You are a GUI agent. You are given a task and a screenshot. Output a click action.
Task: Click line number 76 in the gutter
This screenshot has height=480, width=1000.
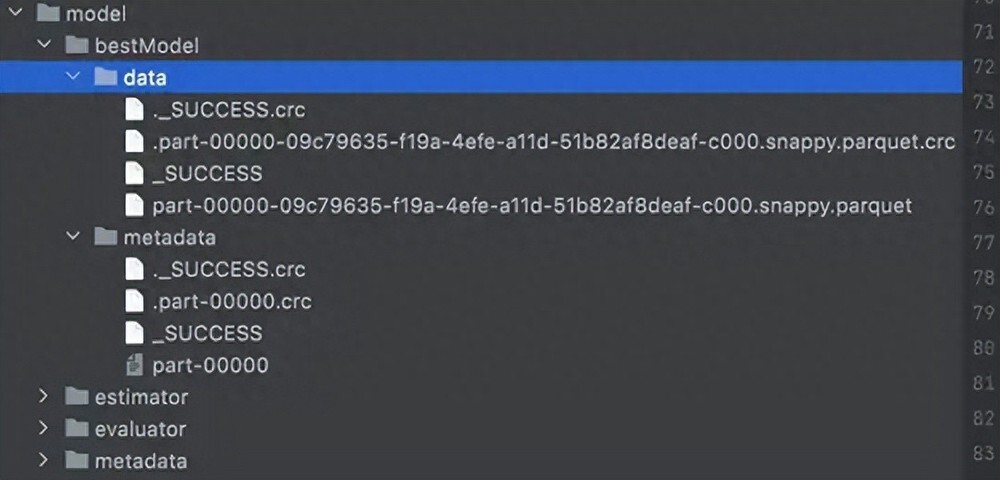coord(984,207)
